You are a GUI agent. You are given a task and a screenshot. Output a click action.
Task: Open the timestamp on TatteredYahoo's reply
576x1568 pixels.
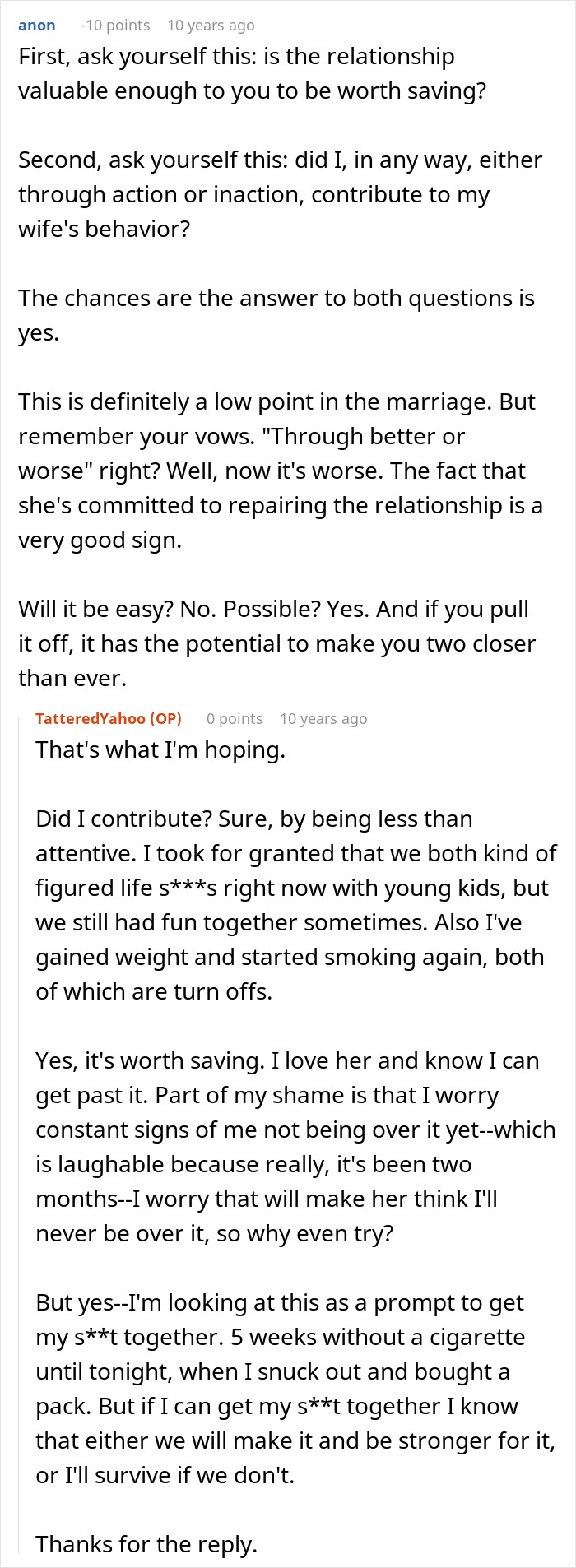tap(323, 718)
